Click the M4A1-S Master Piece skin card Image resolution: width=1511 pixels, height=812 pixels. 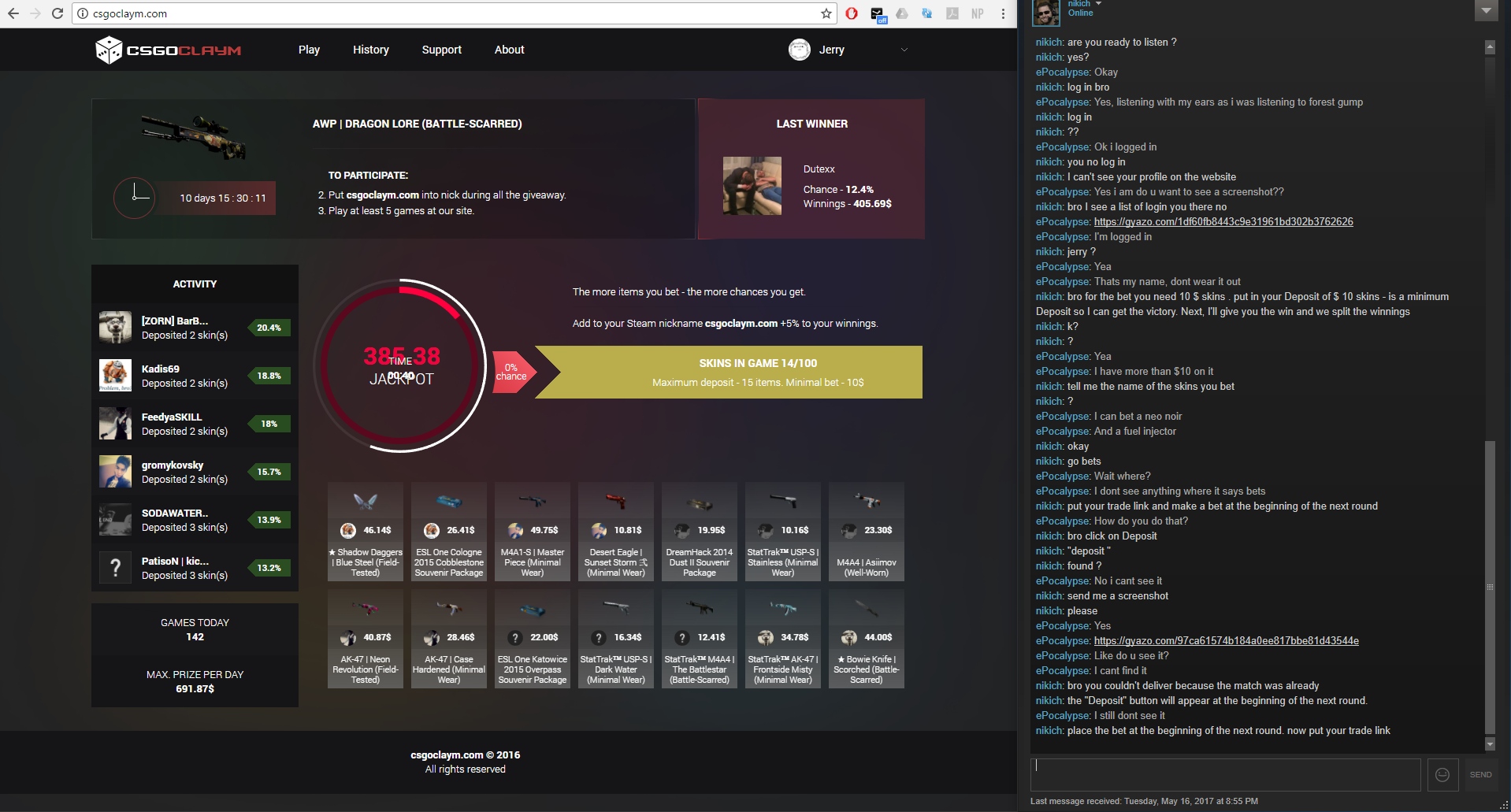(533, 532)
